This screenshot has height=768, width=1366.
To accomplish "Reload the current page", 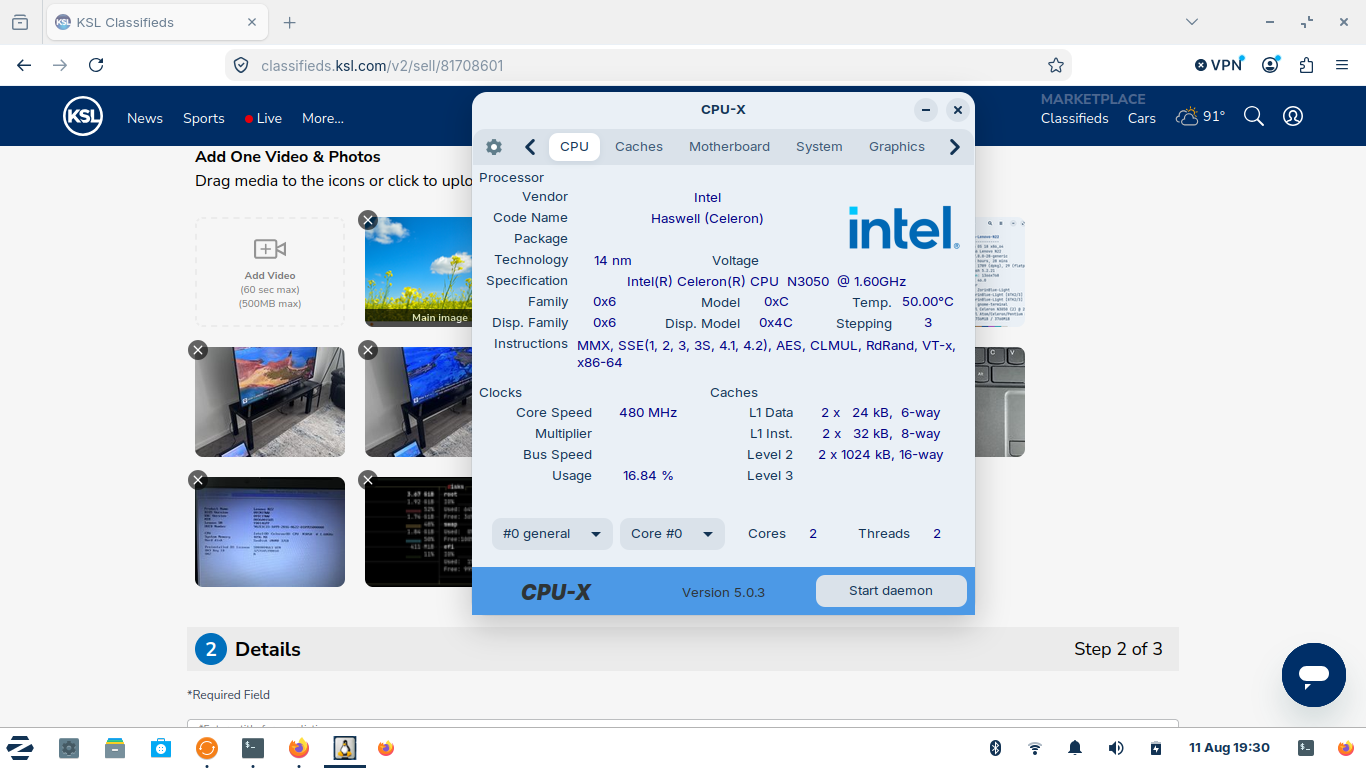I will [96, 65].
